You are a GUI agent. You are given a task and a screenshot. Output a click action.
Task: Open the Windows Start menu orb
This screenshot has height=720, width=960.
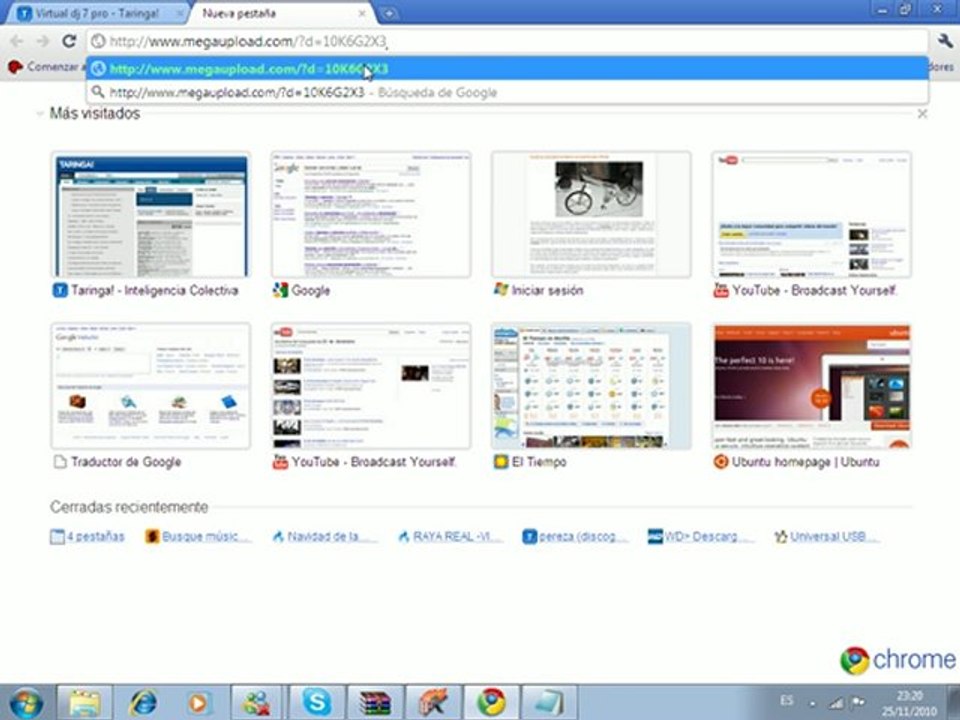tap(26, 703)
